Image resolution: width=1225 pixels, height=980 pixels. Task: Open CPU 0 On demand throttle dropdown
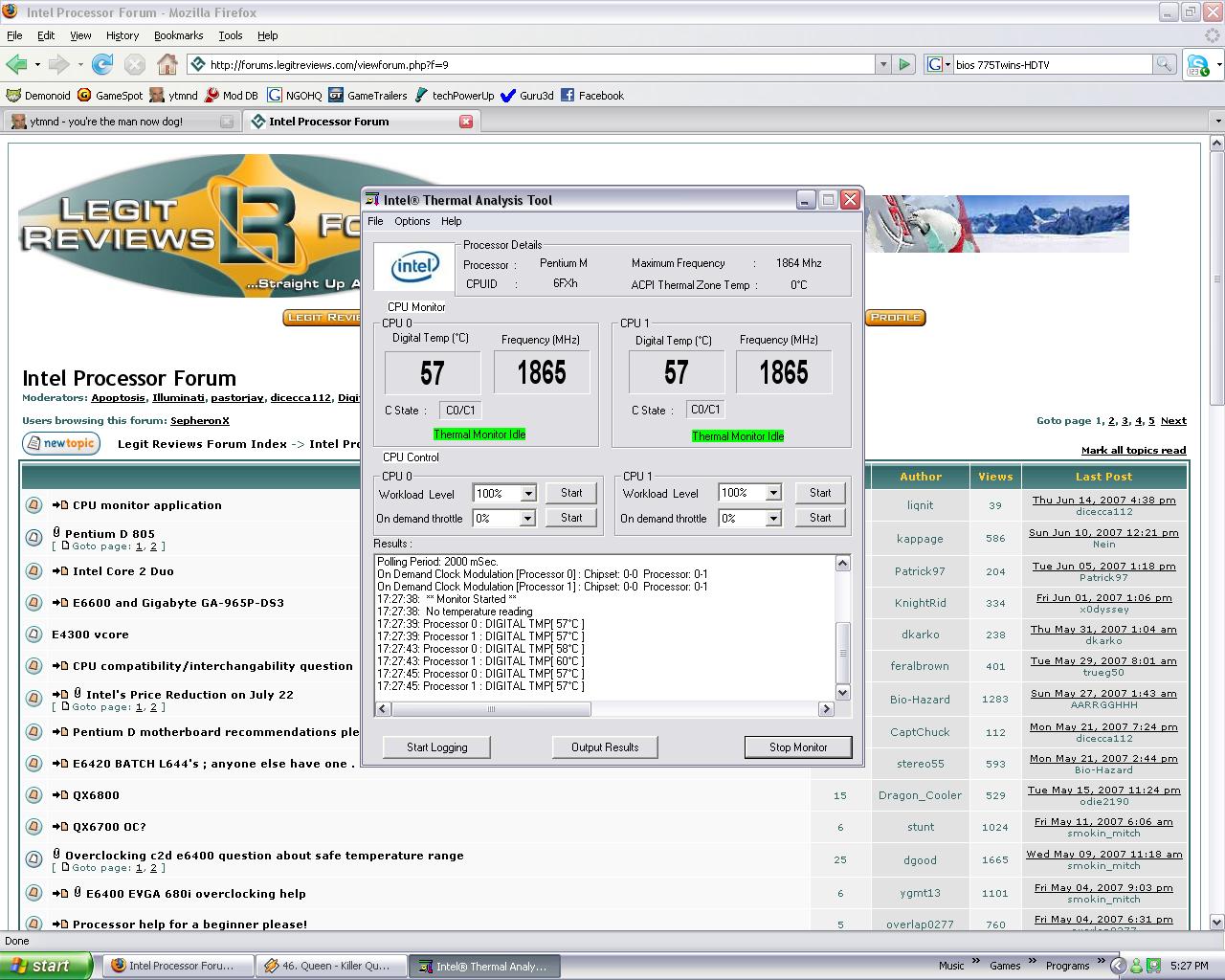click(527, 518)
